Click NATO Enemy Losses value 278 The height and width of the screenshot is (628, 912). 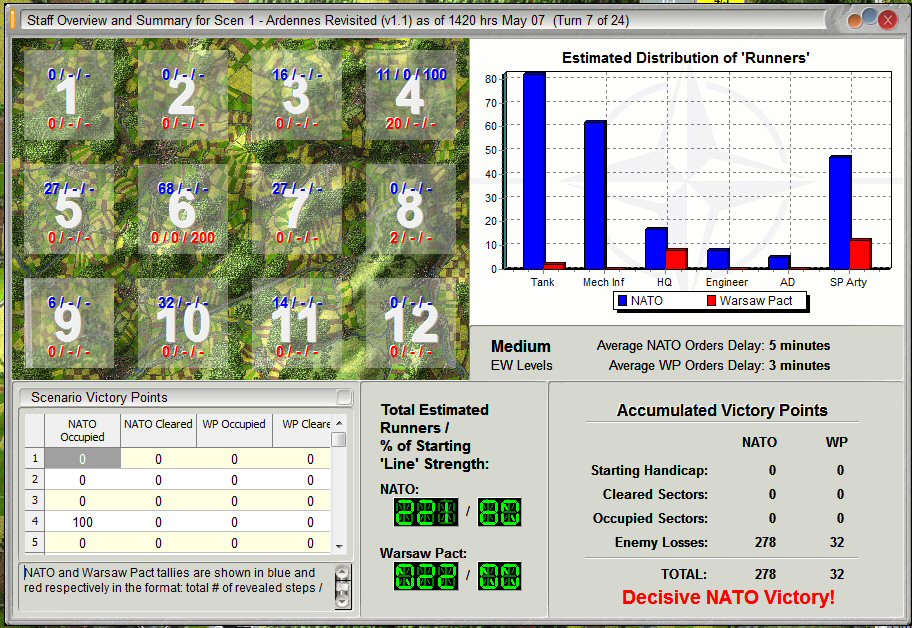pyautogui.click(x=765, y=542)
